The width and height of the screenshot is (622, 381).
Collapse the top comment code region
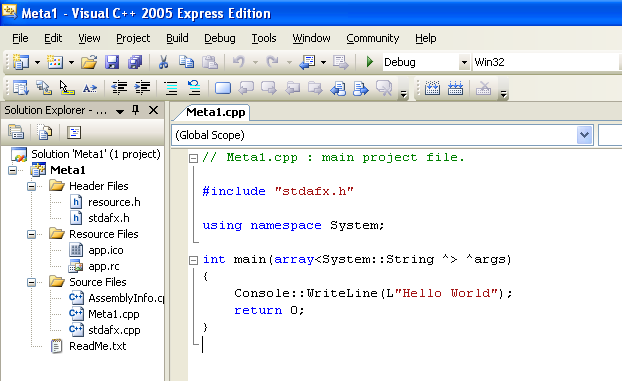click(193, 158)
